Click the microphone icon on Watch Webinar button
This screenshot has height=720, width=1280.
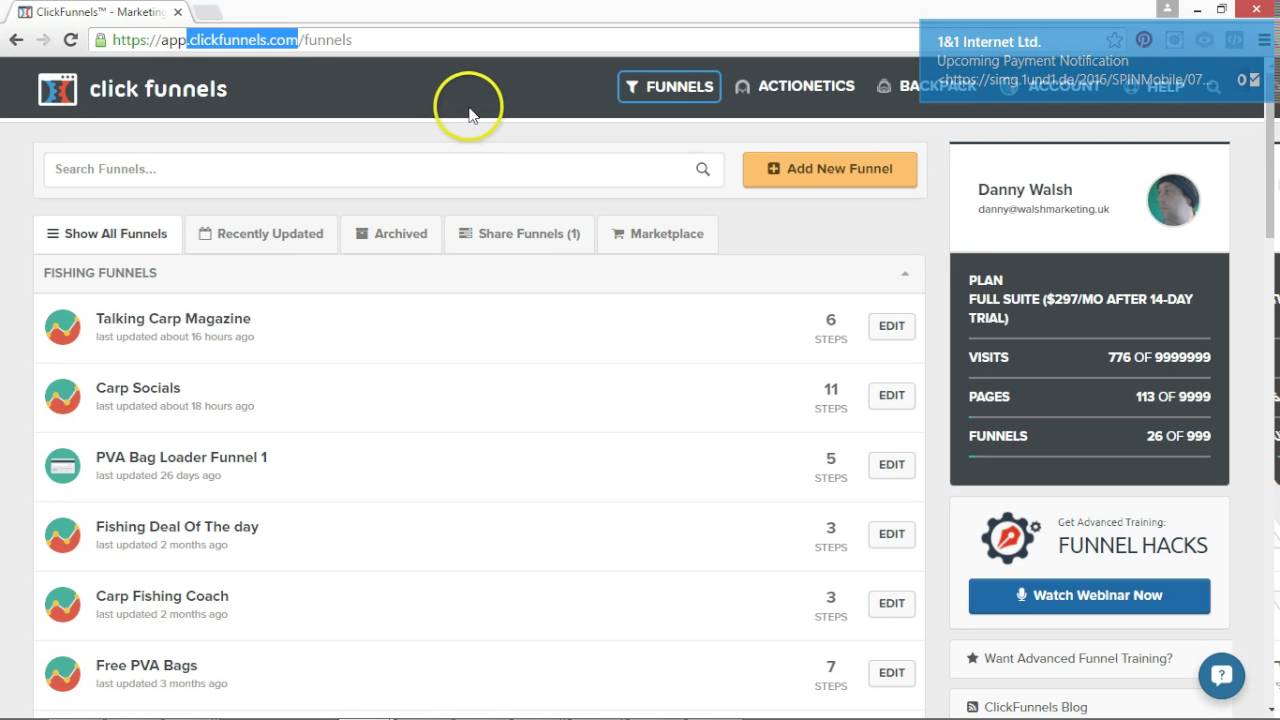(x=1021, y=595)
